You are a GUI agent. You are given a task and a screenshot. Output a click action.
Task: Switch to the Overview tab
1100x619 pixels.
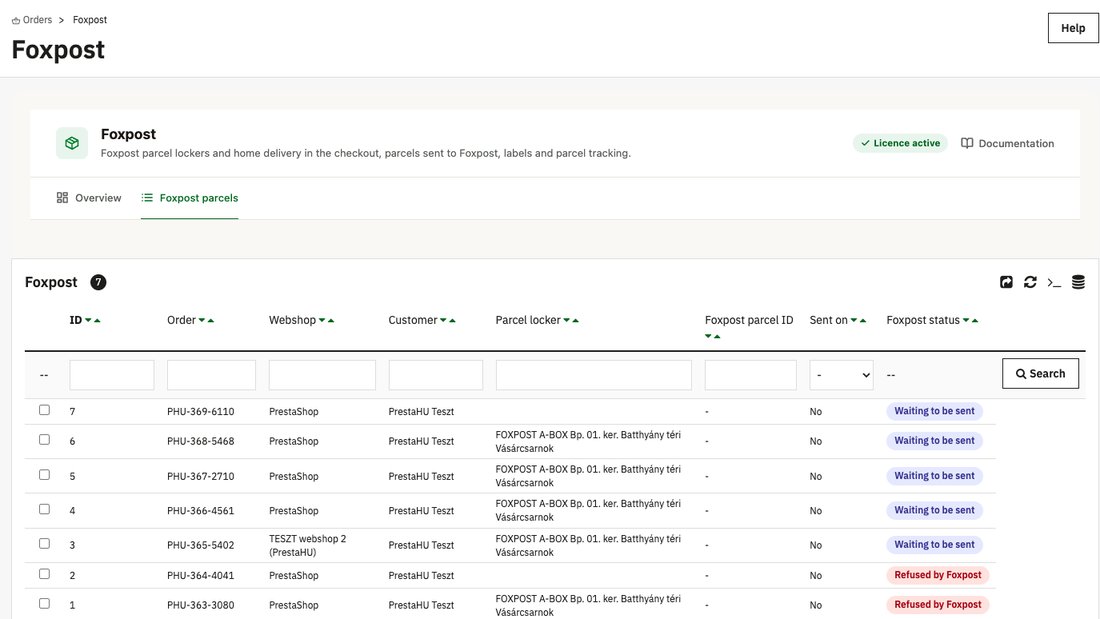(88, 198)
